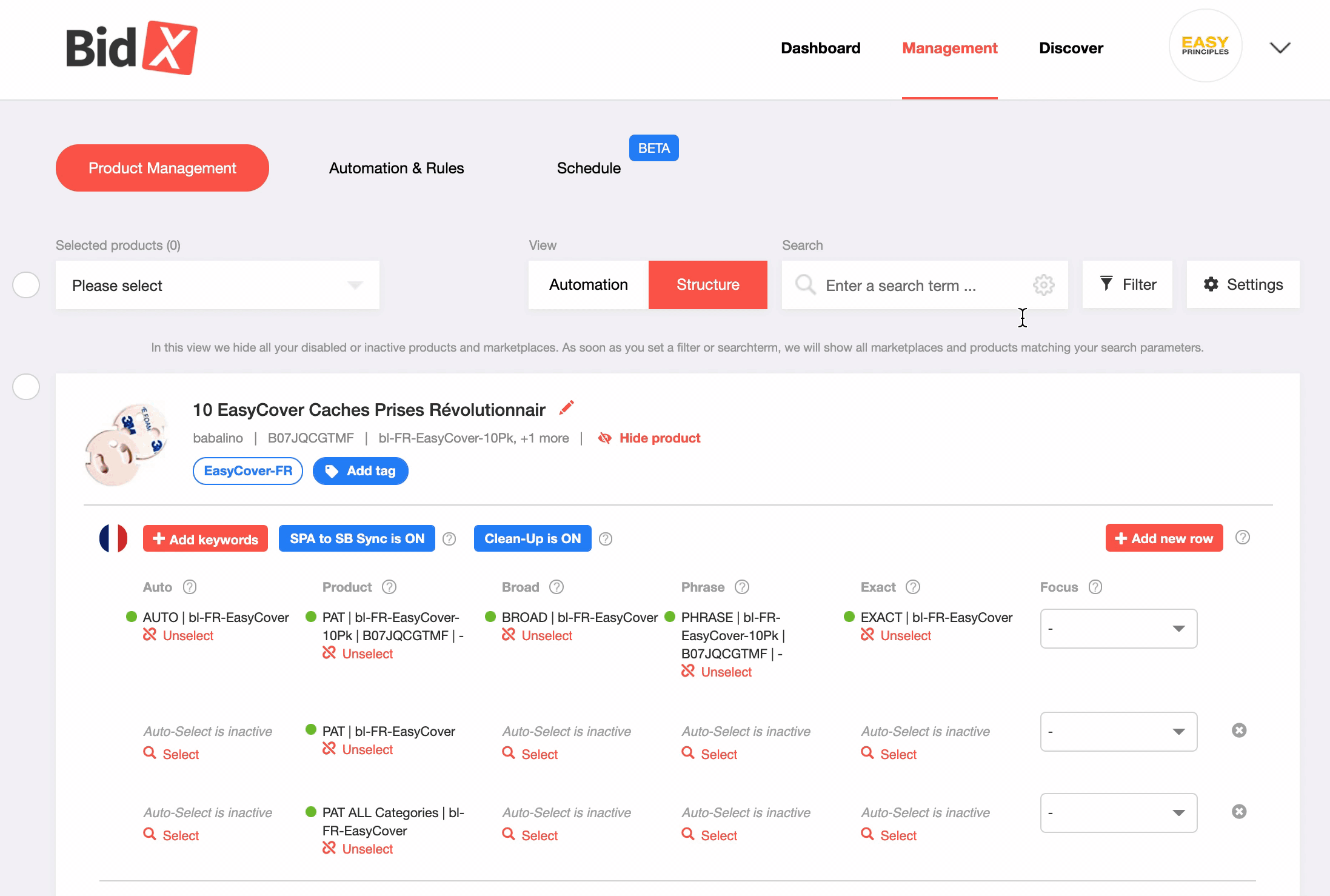Unselect the AUTO bl-FR-EasyCover campaign
1330x896 pixels.
(179, 635)
